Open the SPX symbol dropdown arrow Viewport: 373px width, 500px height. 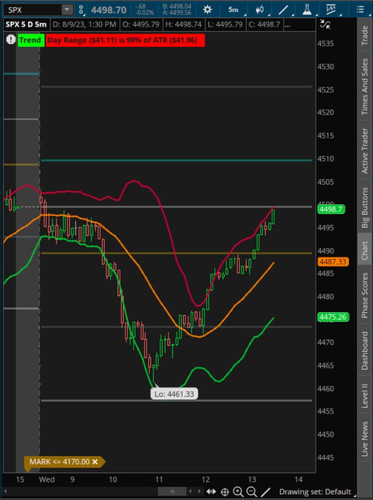click(x=67, y=10)
